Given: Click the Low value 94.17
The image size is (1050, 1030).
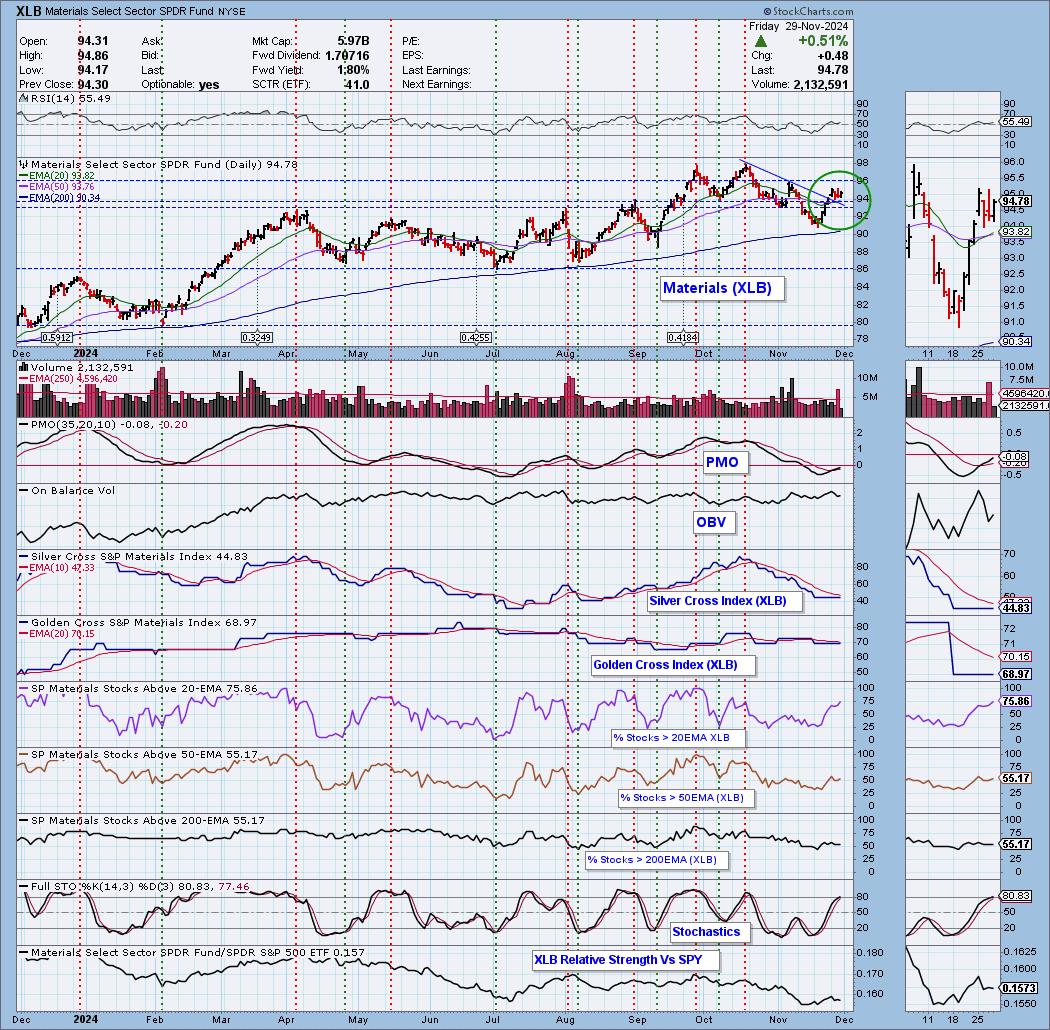Looking at the screenshot, I should coord(92,70).
